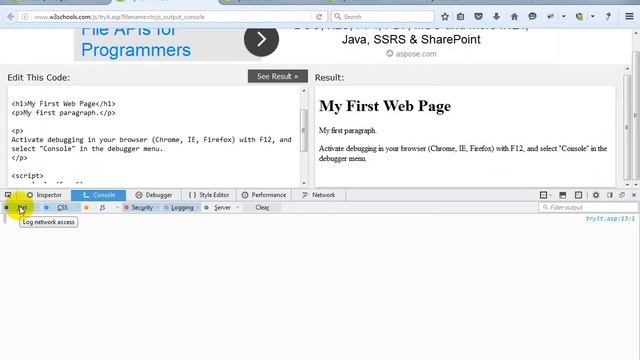Open the bookmarks list icon
Screen dimensions: 640x360
click(x=460, y=17)
